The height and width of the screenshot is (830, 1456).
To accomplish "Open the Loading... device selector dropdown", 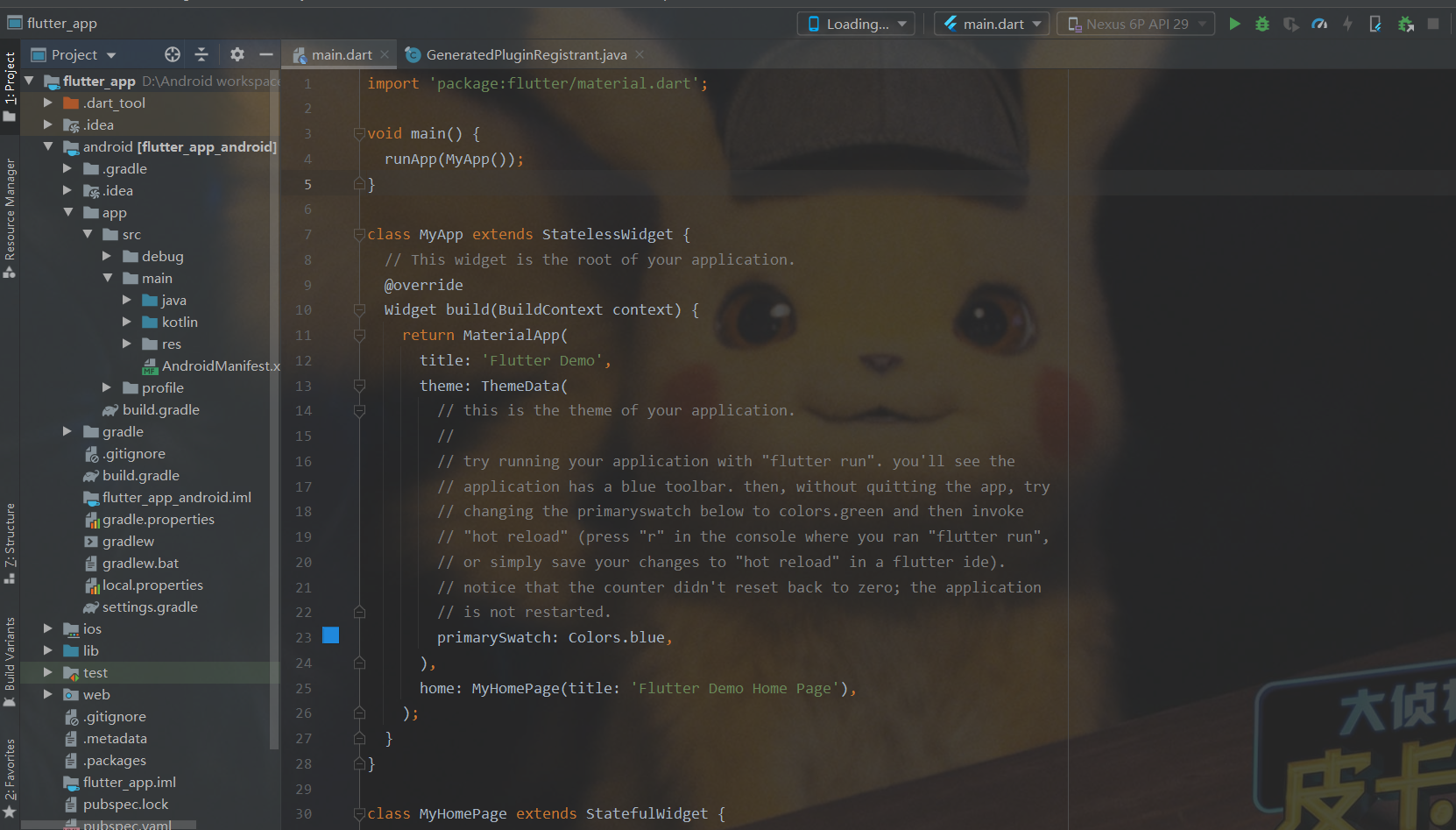I will coord(856,24).
